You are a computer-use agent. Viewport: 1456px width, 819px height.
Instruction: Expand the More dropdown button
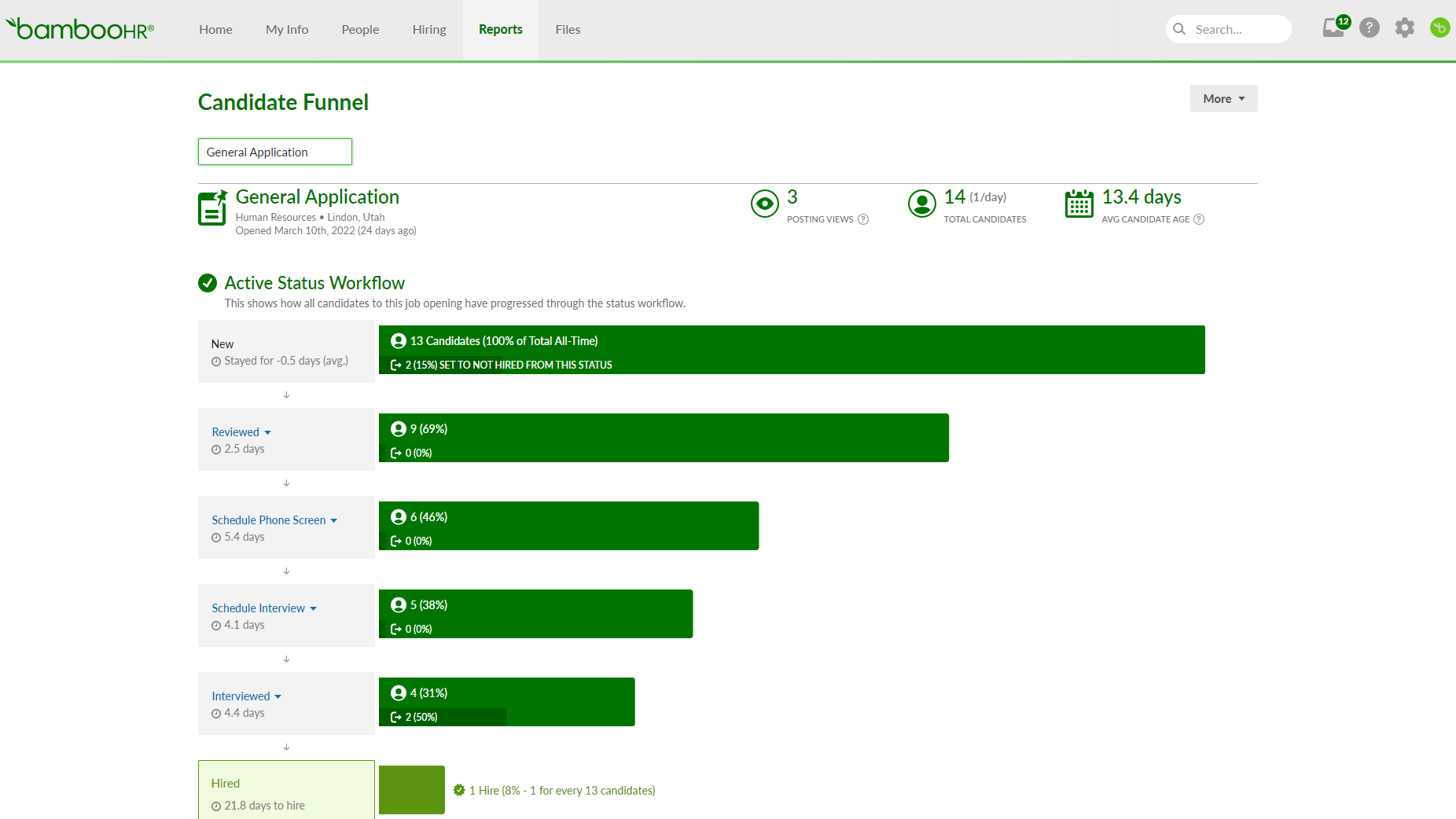1223,98
